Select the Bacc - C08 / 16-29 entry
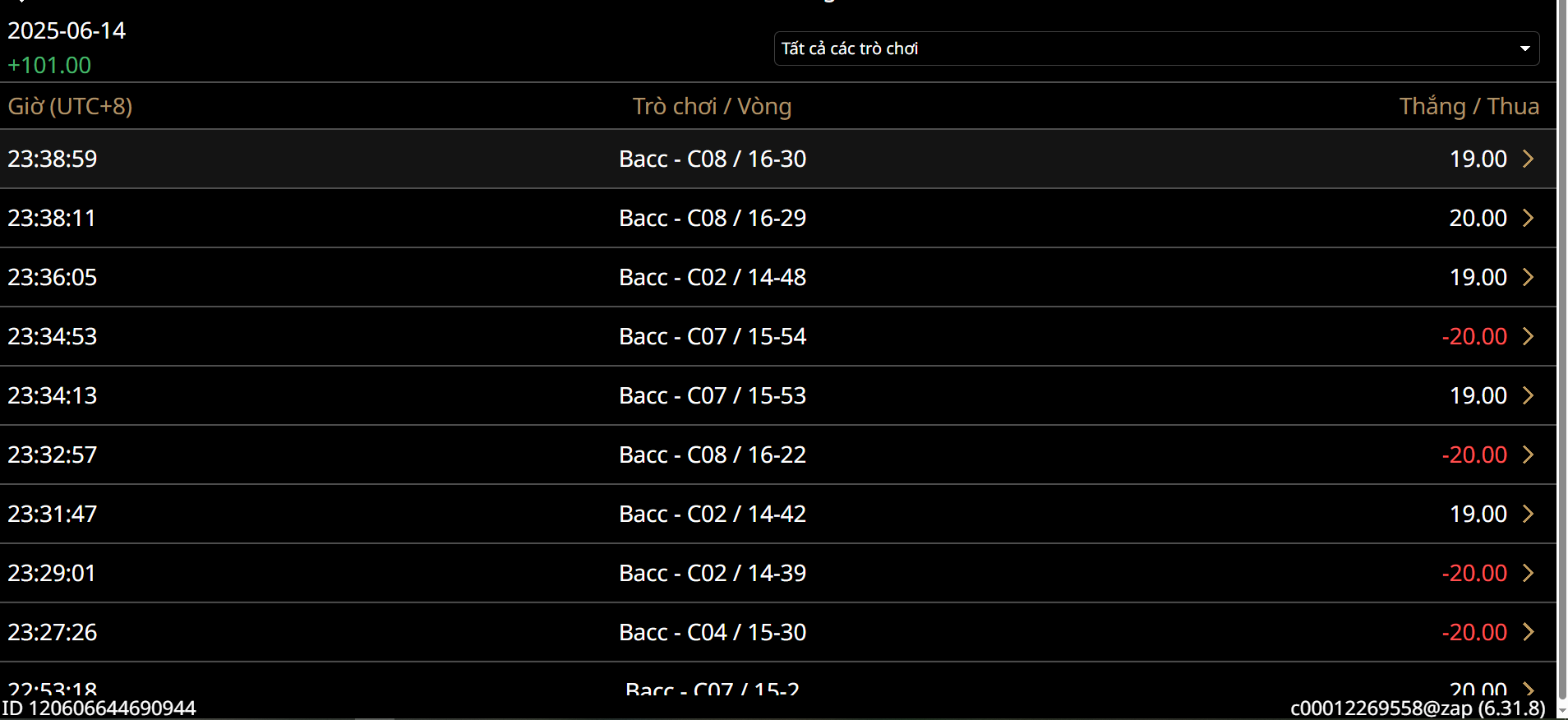Viewport: 1568px width, 720px height. pyautogui.click(x=712, y=218)
